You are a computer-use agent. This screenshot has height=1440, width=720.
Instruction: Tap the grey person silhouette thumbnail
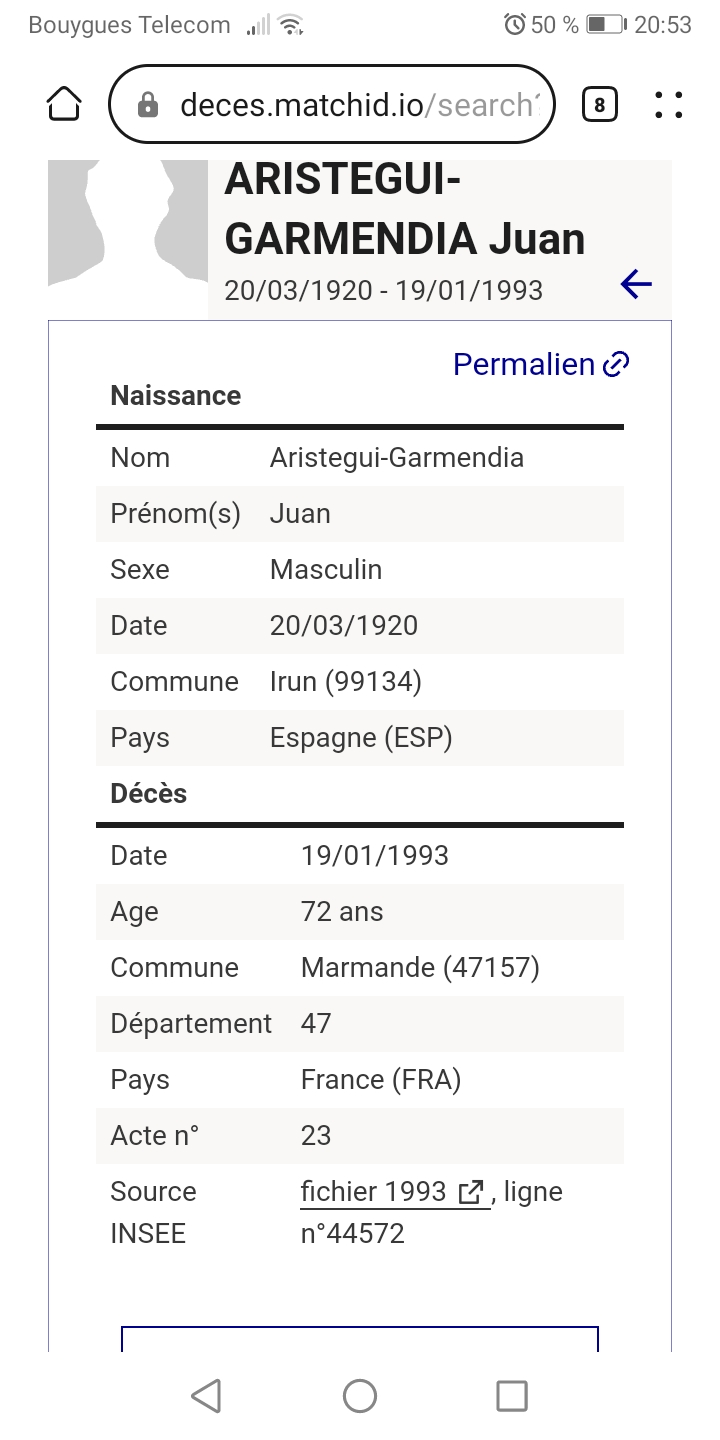pos(127,222)
